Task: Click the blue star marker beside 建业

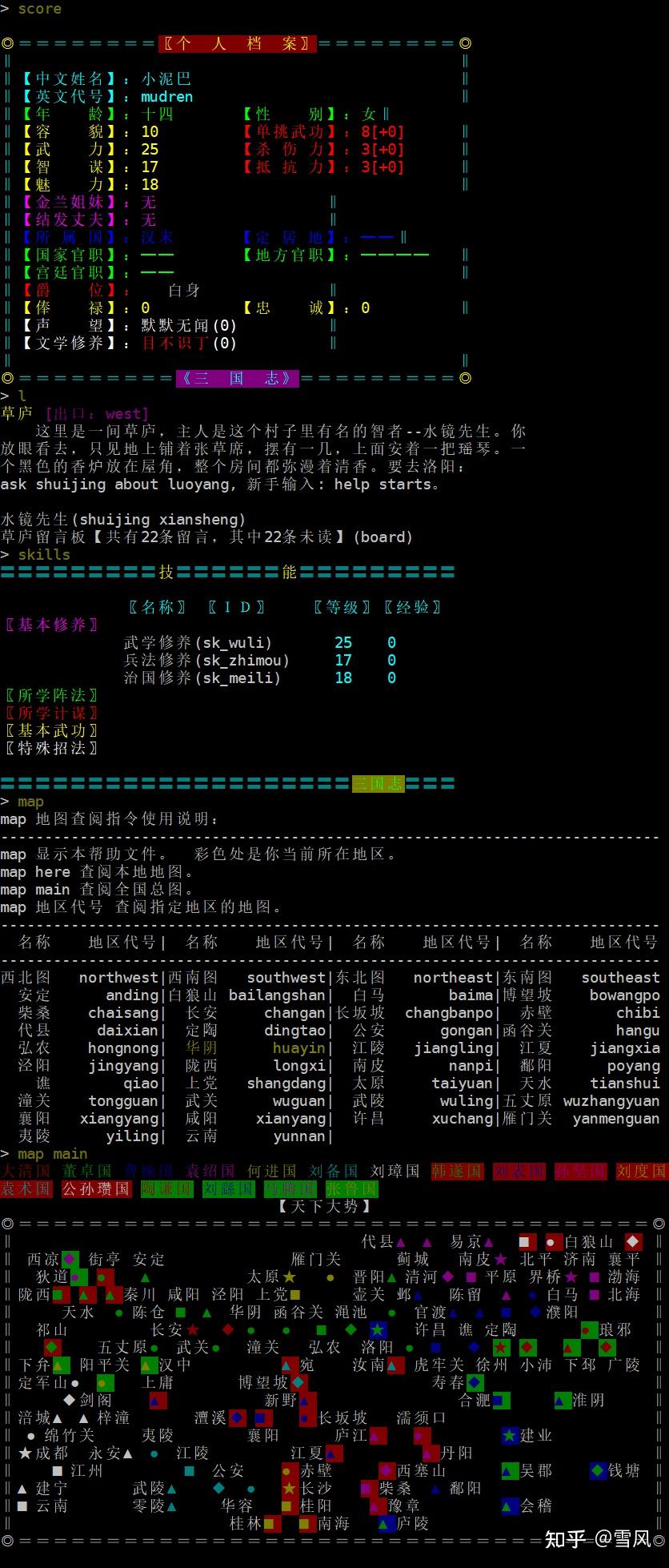Action: click(510, 1435)
